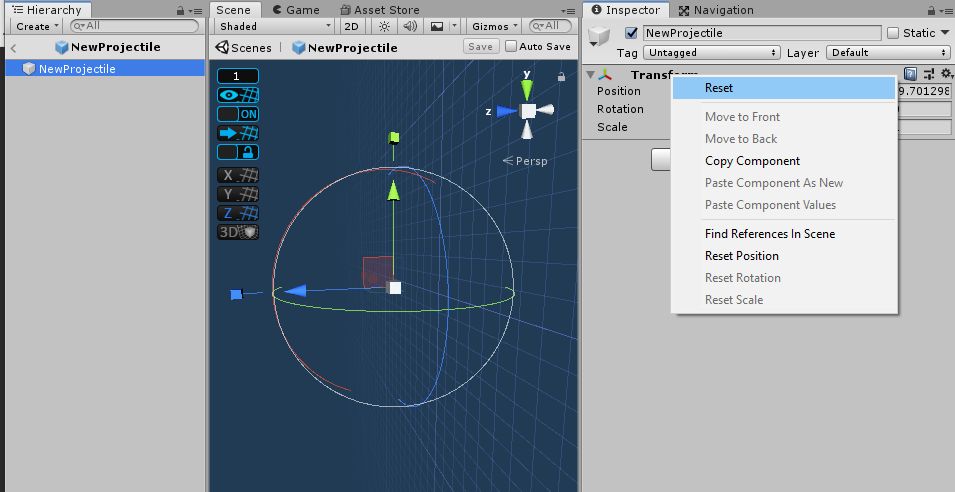Open the Hierarchy Create dropdown
955x492 pixels.
pos(37,26)
